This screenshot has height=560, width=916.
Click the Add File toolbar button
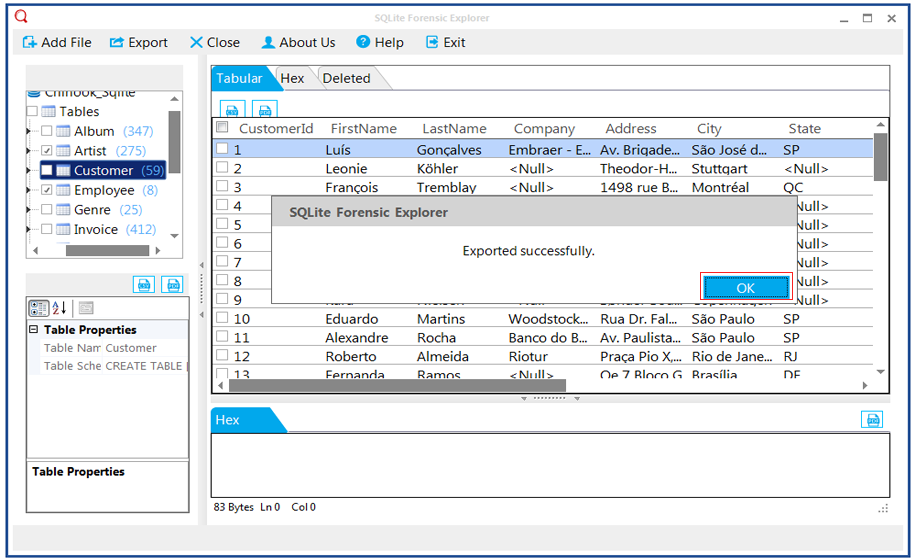[x=57, y=43]
